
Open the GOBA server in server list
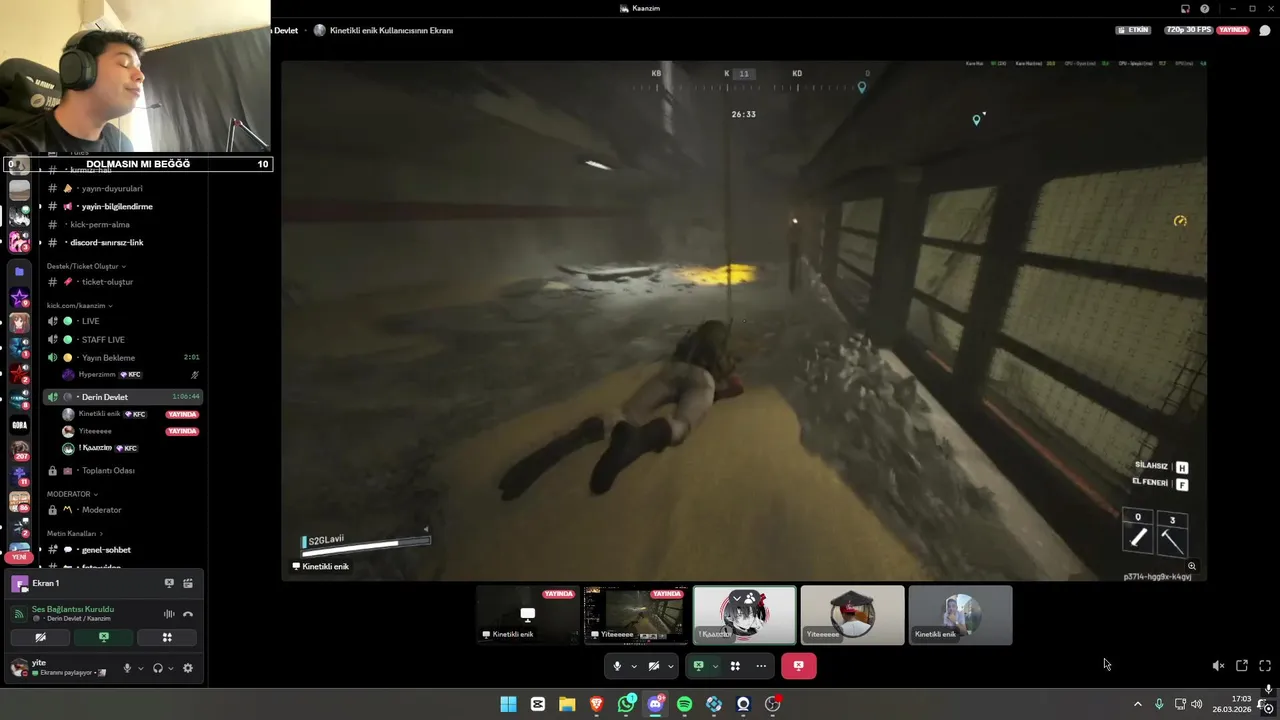pyautogui.click(x=19, y=424)
